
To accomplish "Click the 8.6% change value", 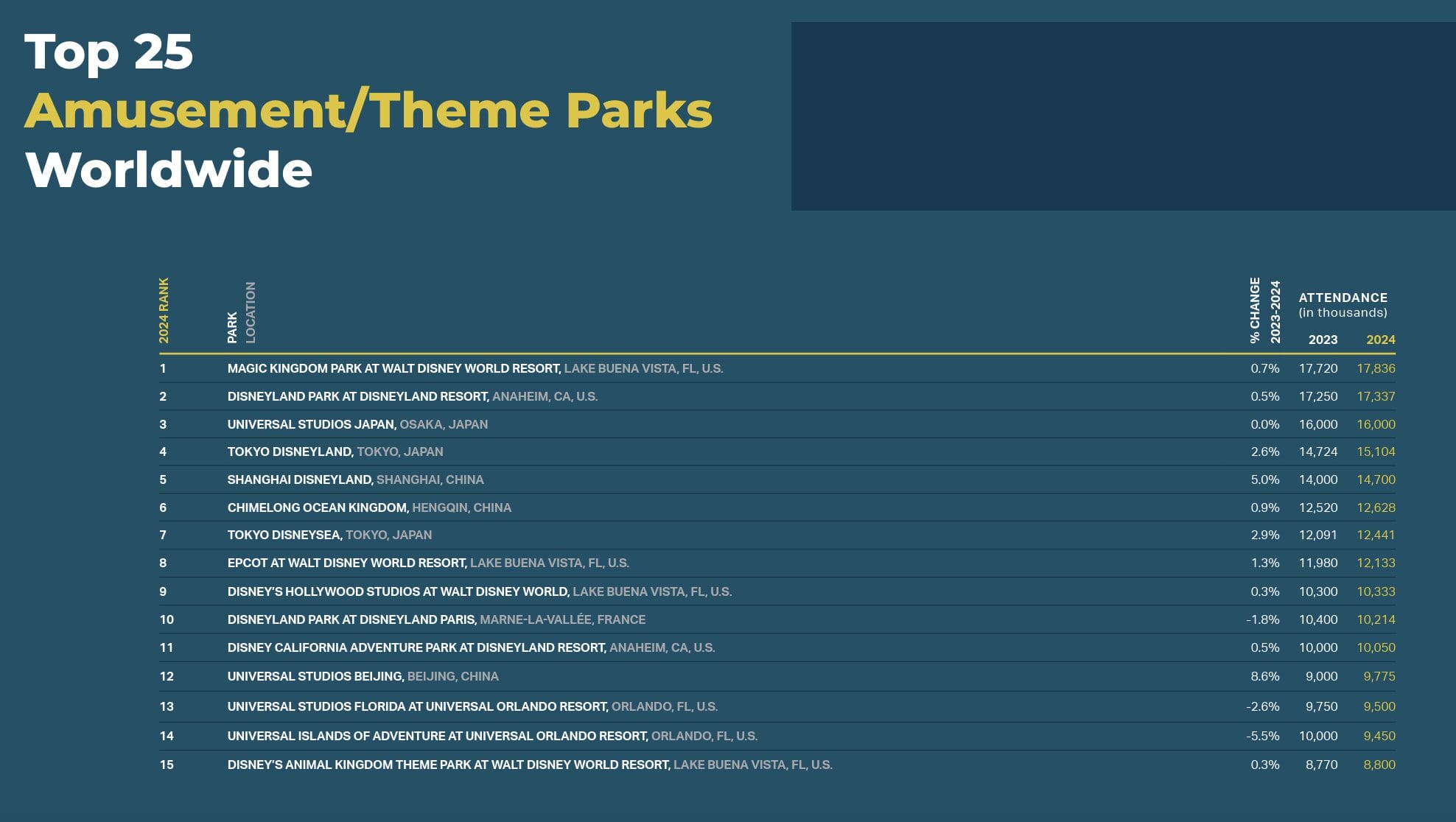I will (1264, 676).
